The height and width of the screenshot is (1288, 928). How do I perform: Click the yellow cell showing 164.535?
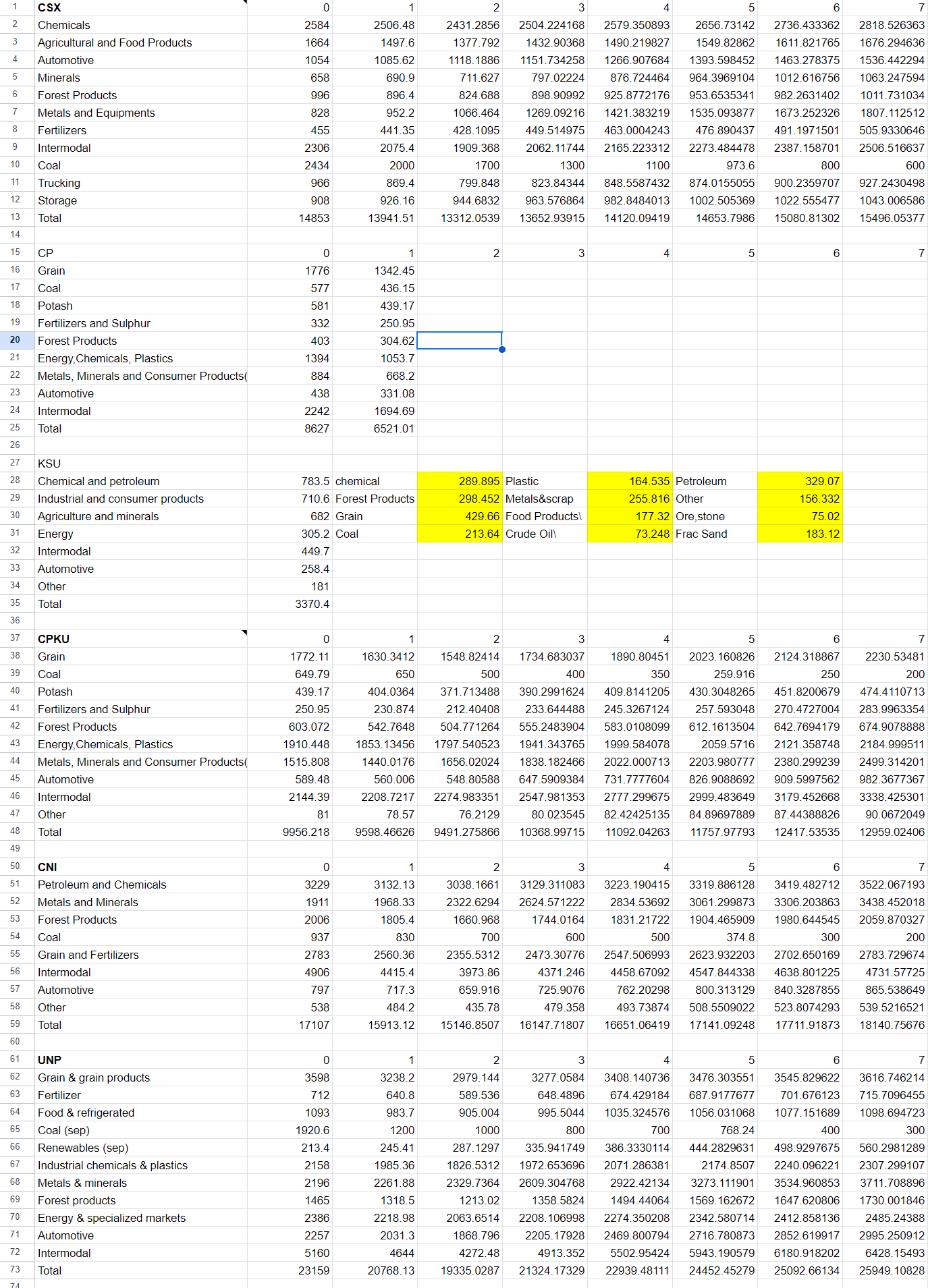pos(630,481)
